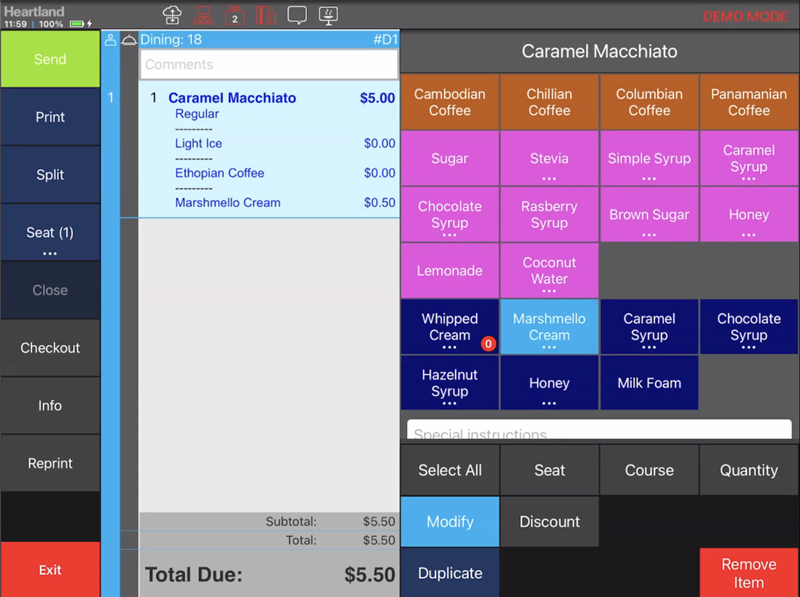Switch to the Modify panel
This screenshot has width=800, height=597.
[448, 521]
